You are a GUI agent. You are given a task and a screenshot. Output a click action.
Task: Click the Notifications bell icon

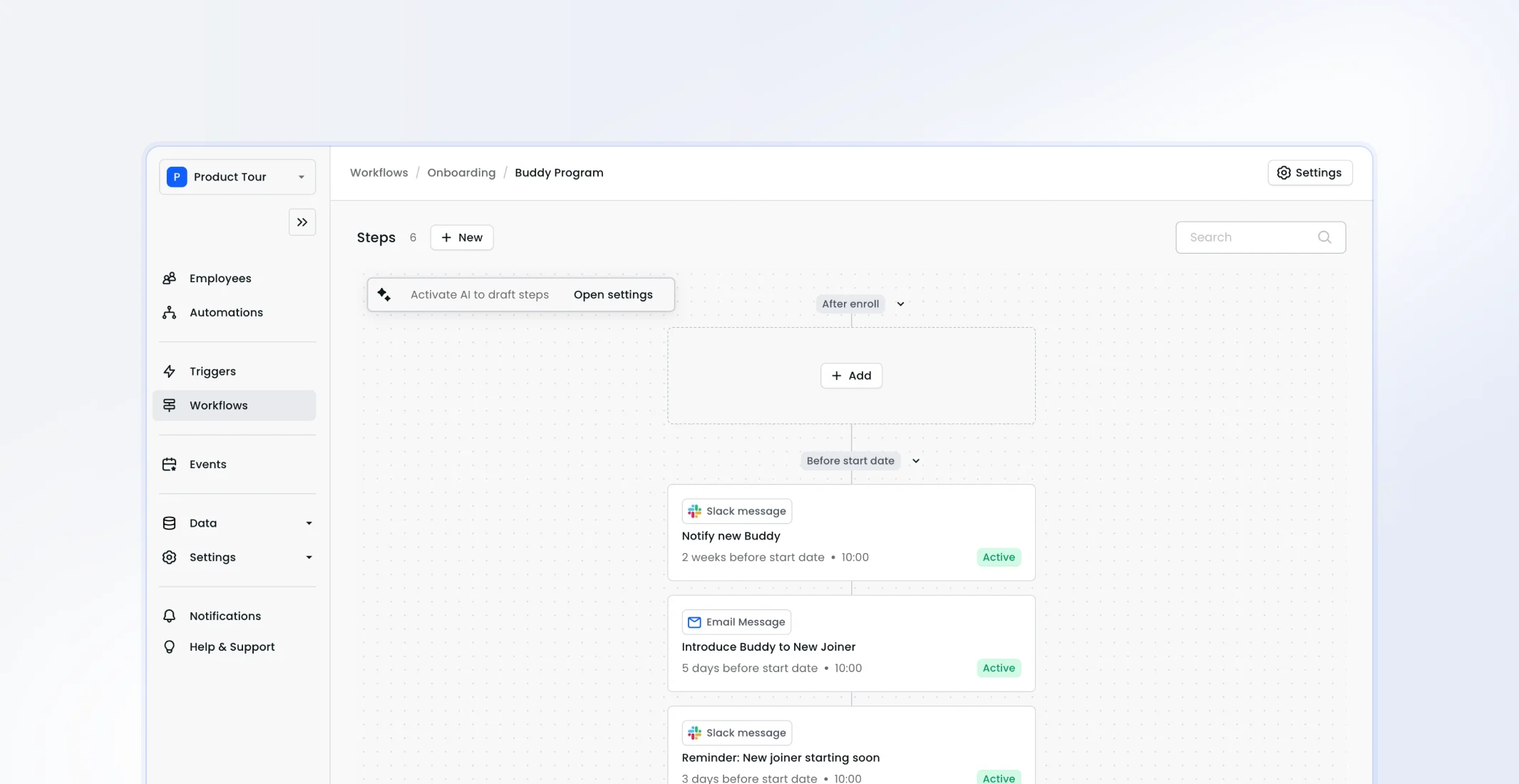[169, 616]
